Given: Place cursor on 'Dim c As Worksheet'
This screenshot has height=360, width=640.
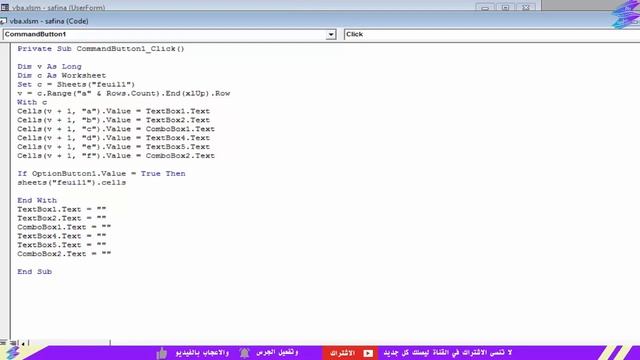Looking at the screenshot, I should 62,76.
